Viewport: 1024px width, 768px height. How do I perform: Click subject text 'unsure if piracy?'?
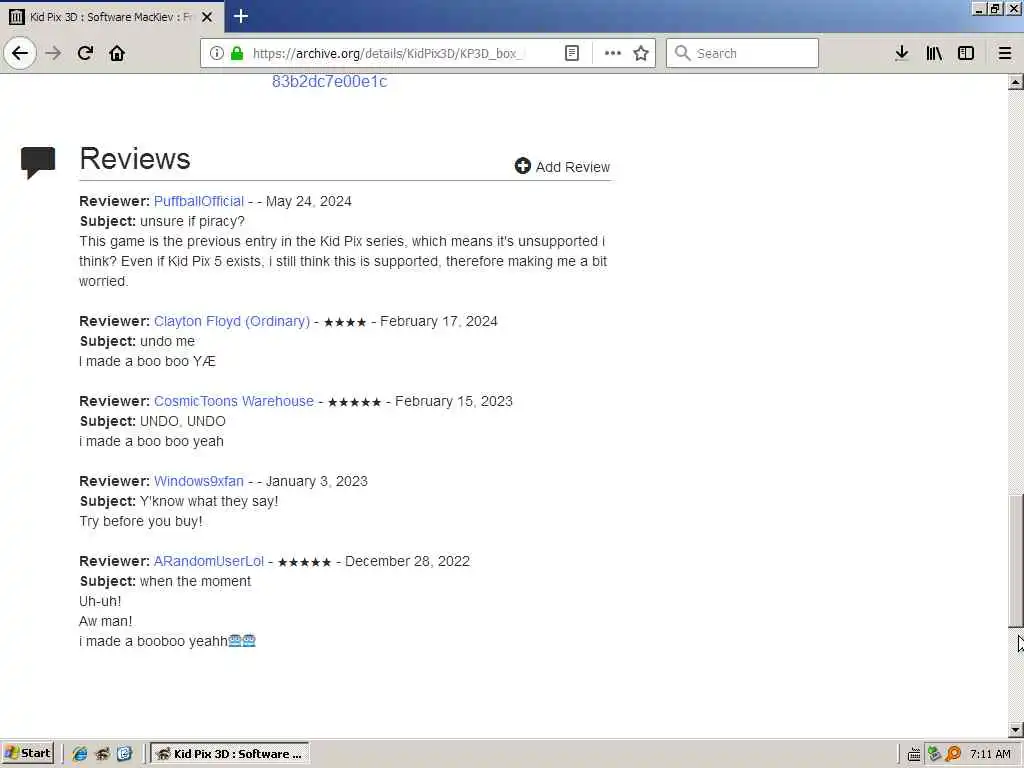point(192,221)
